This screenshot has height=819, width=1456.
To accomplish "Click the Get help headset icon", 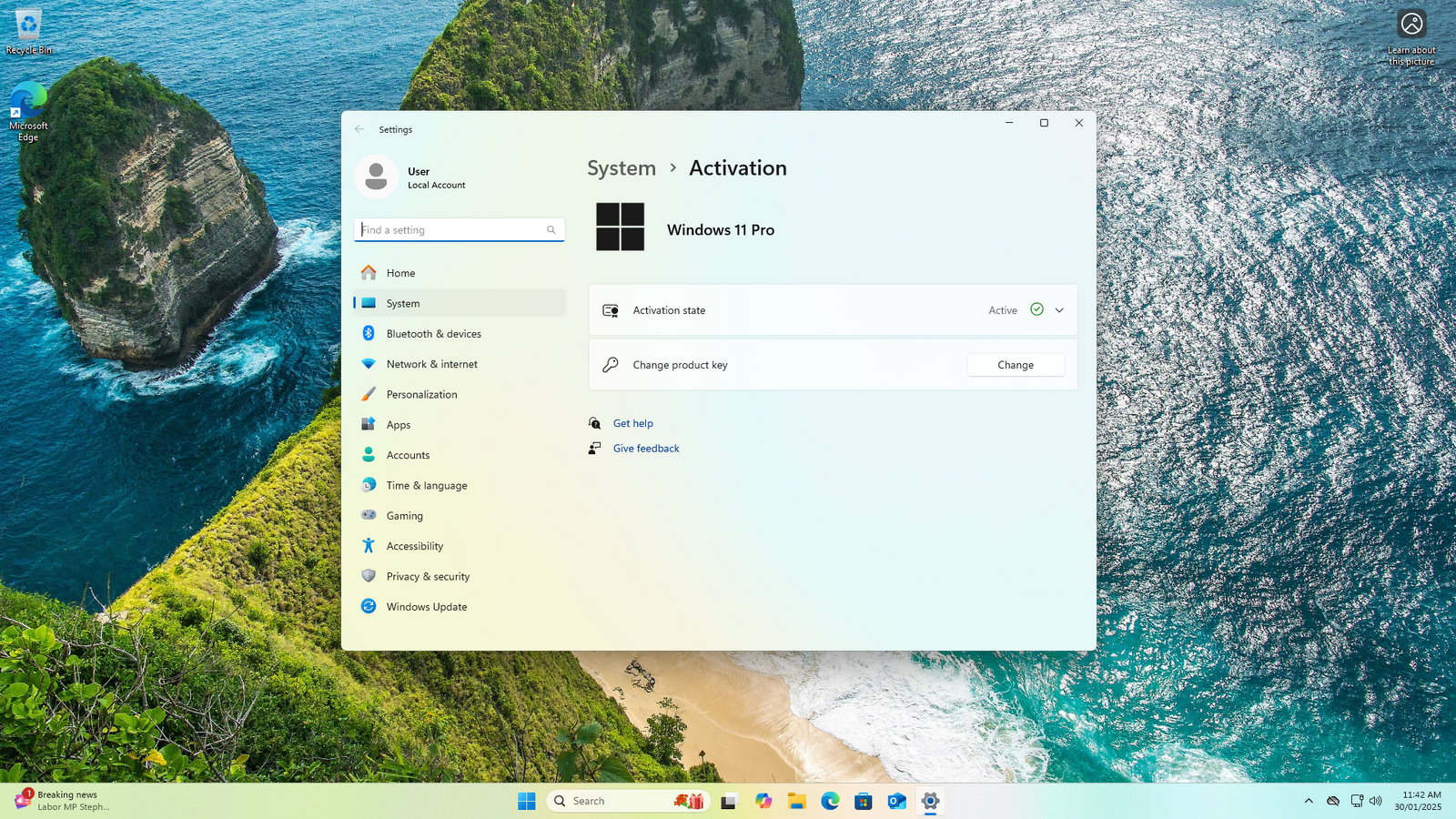I will (x=594, y=423).
